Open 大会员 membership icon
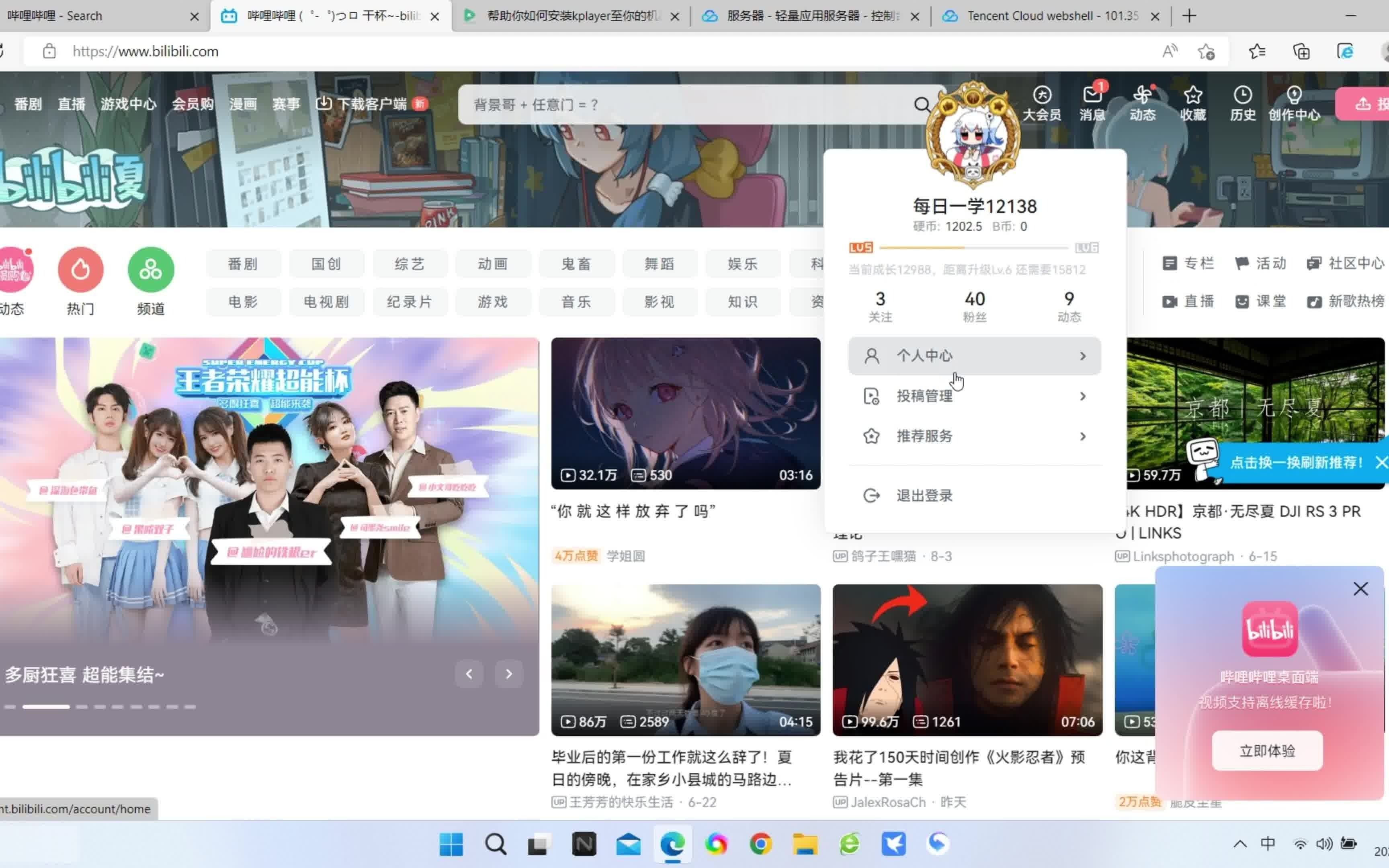The height and width of the screenshot is (868, 1389). coord(1042,103)
